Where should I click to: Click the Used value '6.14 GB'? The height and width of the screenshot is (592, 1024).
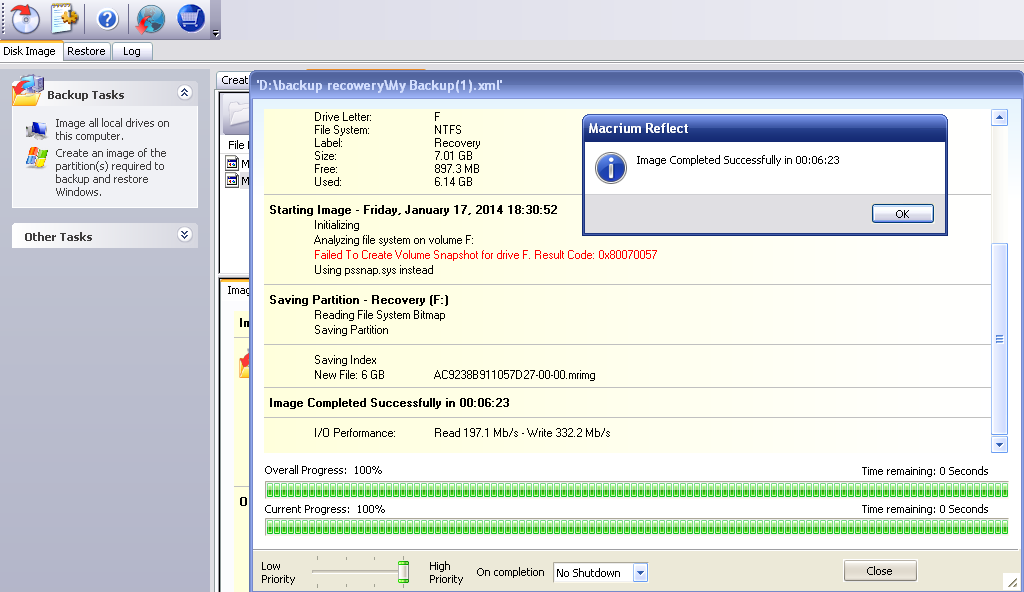(453, 182)
